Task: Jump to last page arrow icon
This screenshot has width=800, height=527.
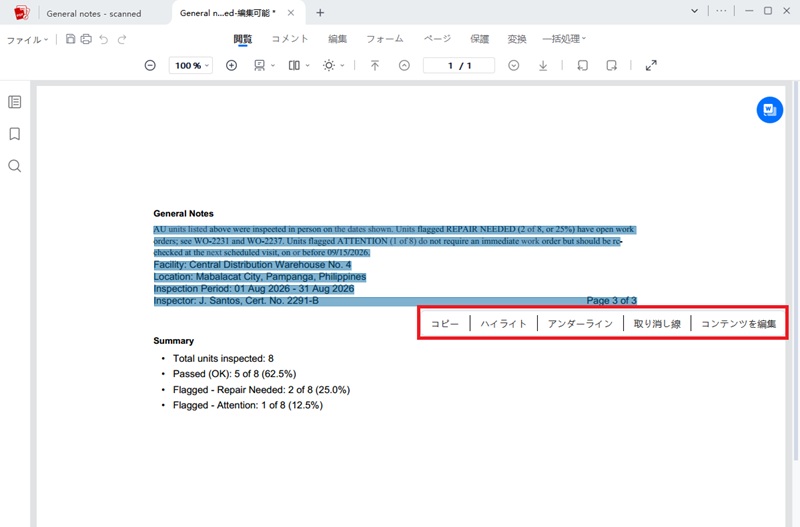Action: coord(543,65)
